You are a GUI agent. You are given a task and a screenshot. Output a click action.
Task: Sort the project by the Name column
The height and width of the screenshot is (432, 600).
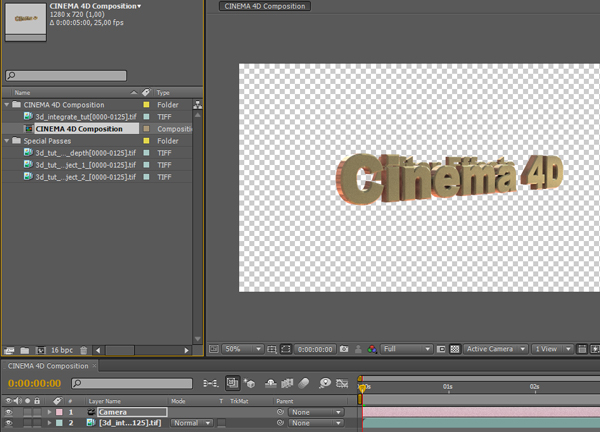22,93
